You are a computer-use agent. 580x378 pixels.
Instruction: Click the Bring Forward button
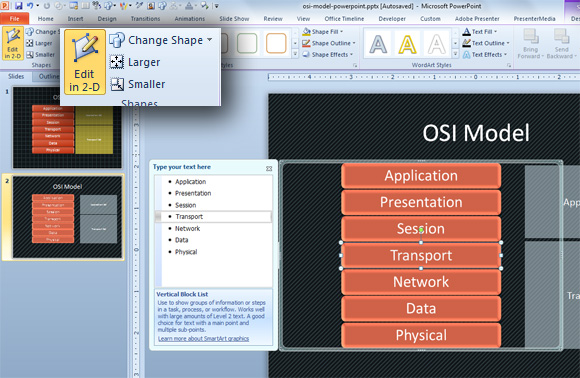[x=530, y=44]
